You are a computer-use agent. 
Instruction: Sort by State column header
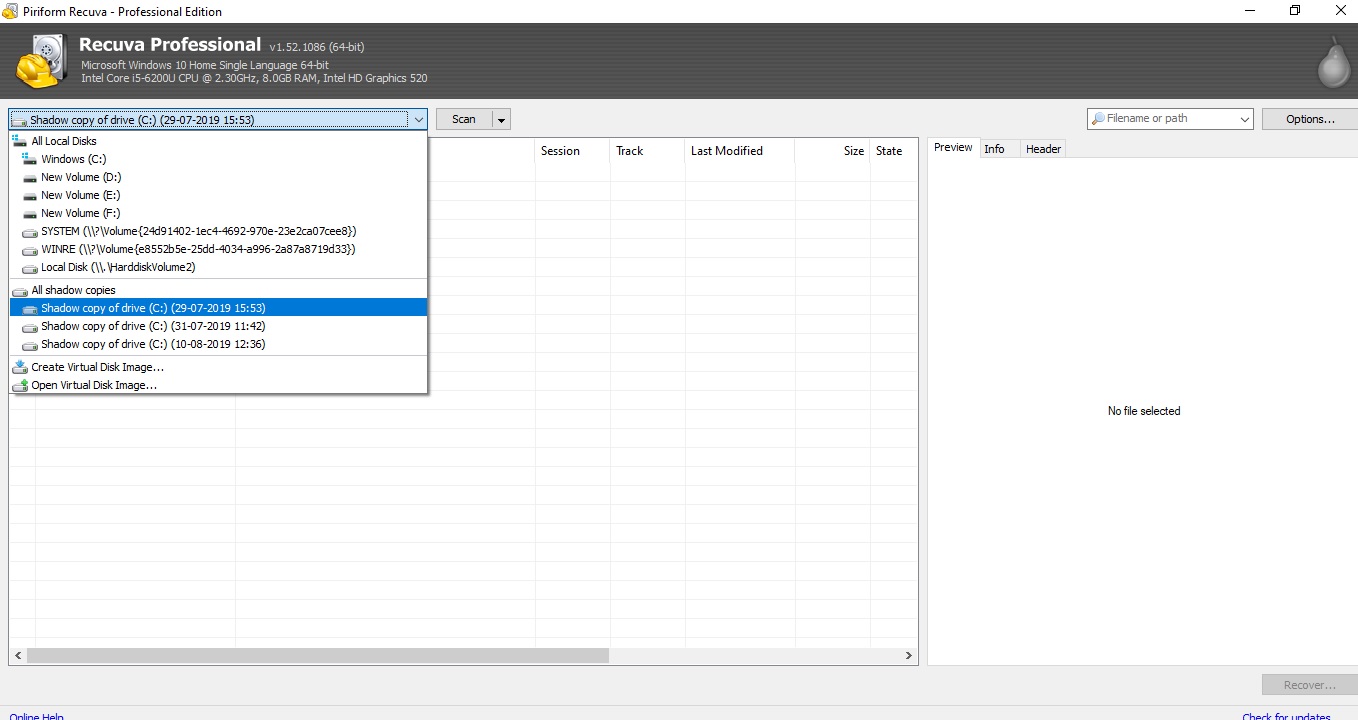coord(893,151)
